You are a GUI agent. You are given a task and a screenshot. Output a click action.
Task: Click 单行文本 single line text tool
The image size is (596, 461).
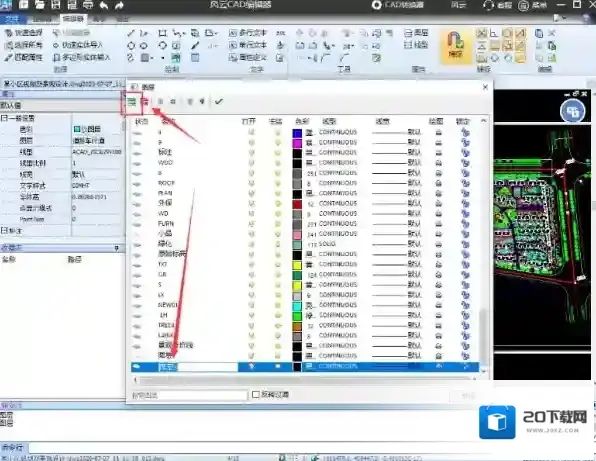(x=248, y=45)
